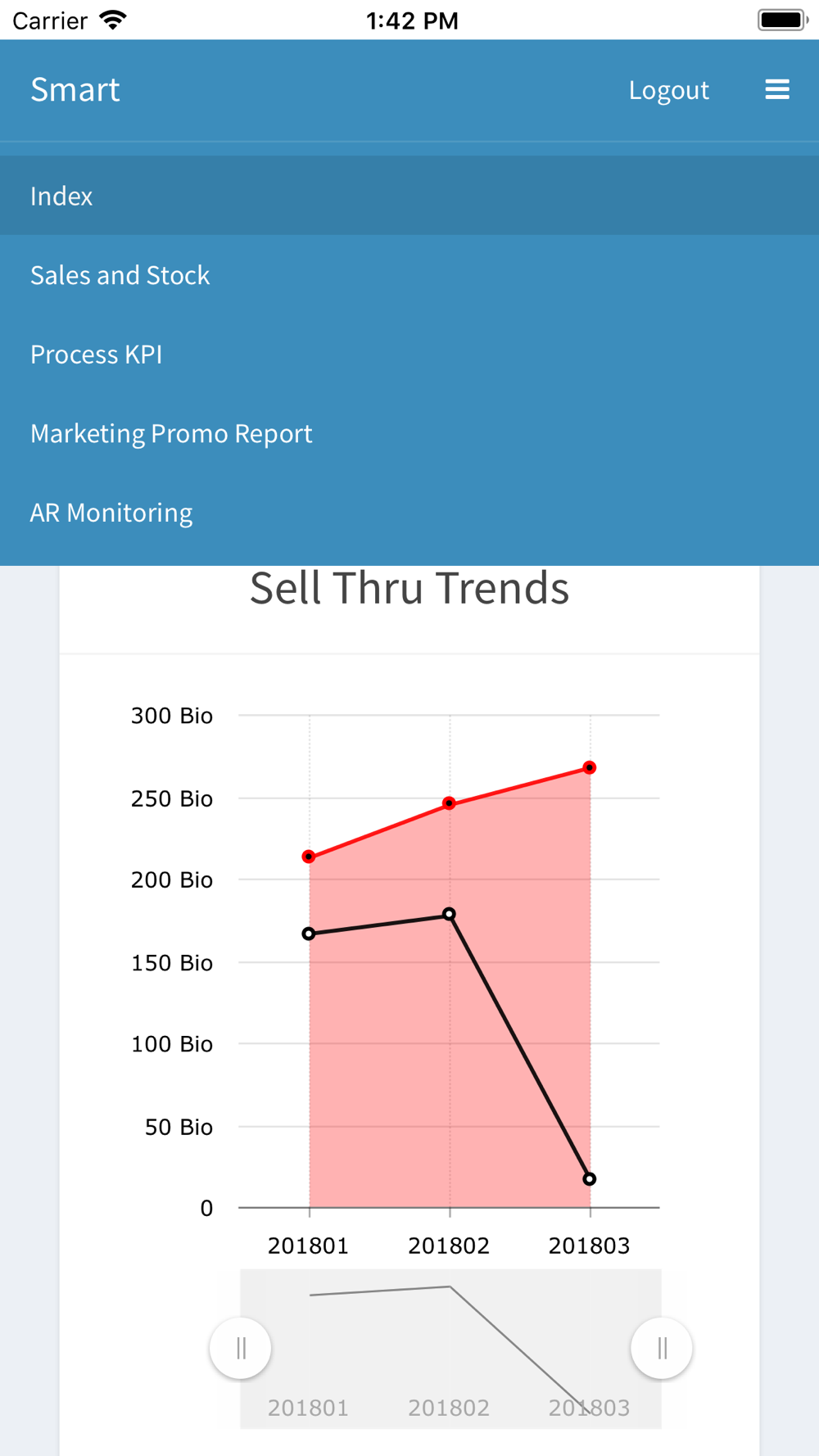Go to Sales and Stock page
The height and width of the screenshot is (1456, 819).
[x=409, y=275]
